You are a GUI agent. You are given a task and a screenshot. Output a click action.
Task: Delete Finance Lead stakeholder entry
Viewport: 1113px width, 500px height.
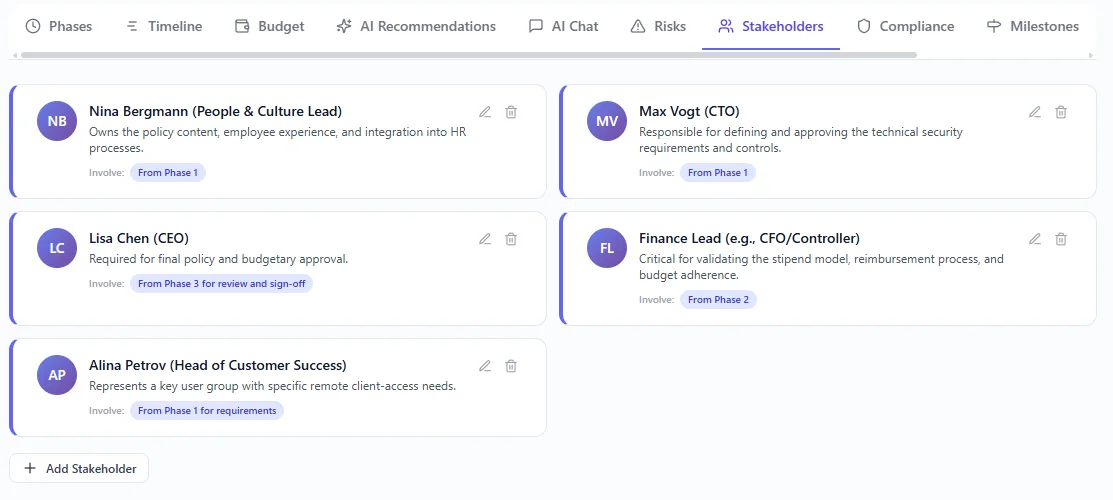[1061, 239]
